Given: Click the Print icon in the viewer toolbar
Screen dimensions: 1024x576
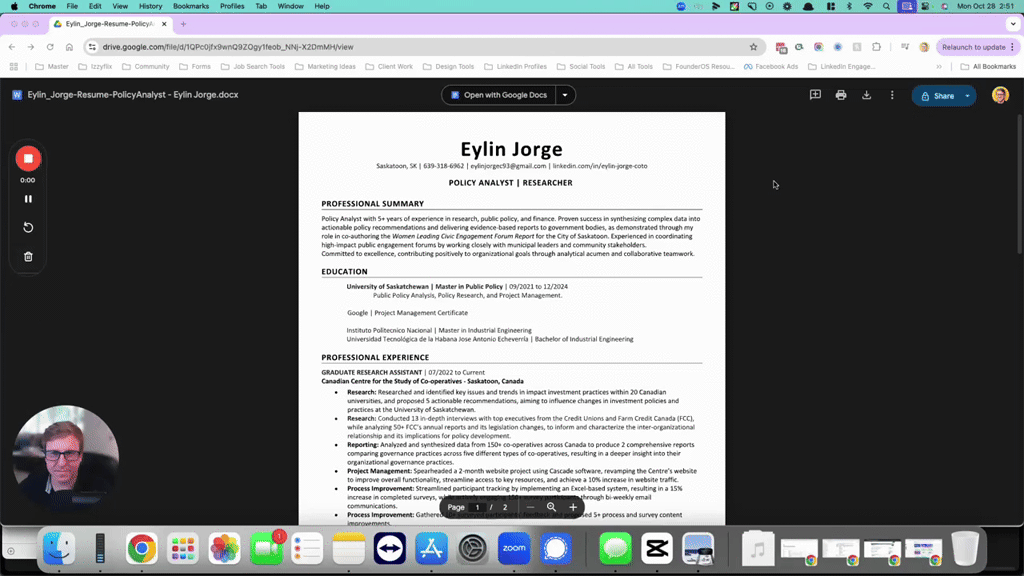Looking at the screenshot, I should (840, 95).
